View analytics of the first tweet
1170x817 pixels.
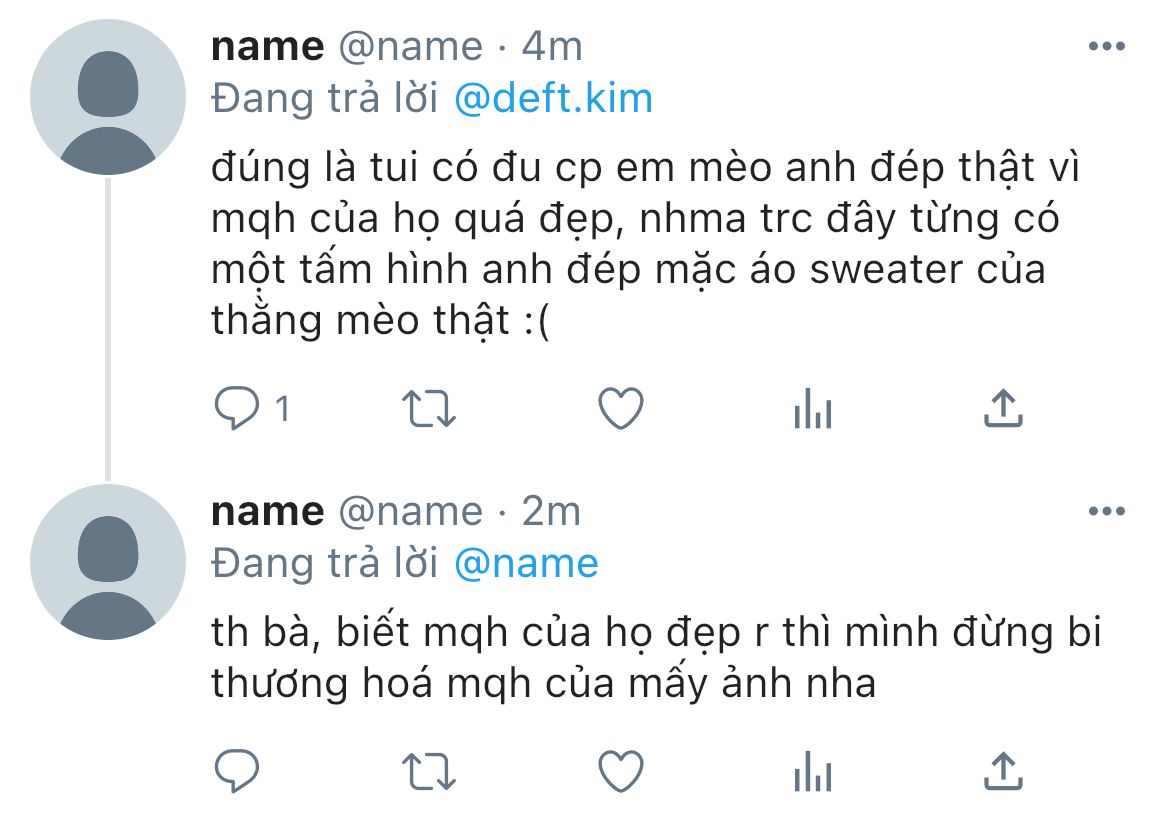[813, 409]
